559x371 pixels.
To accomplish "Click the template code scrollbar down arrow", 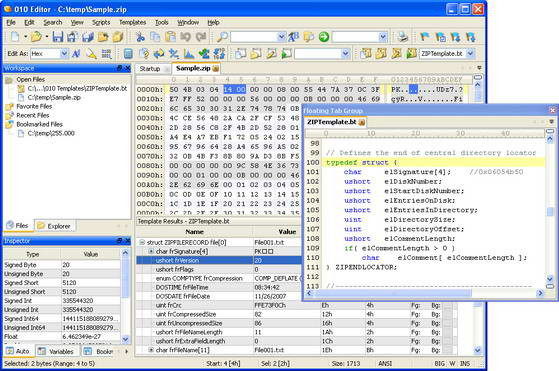I will click(x=550, y=279).
